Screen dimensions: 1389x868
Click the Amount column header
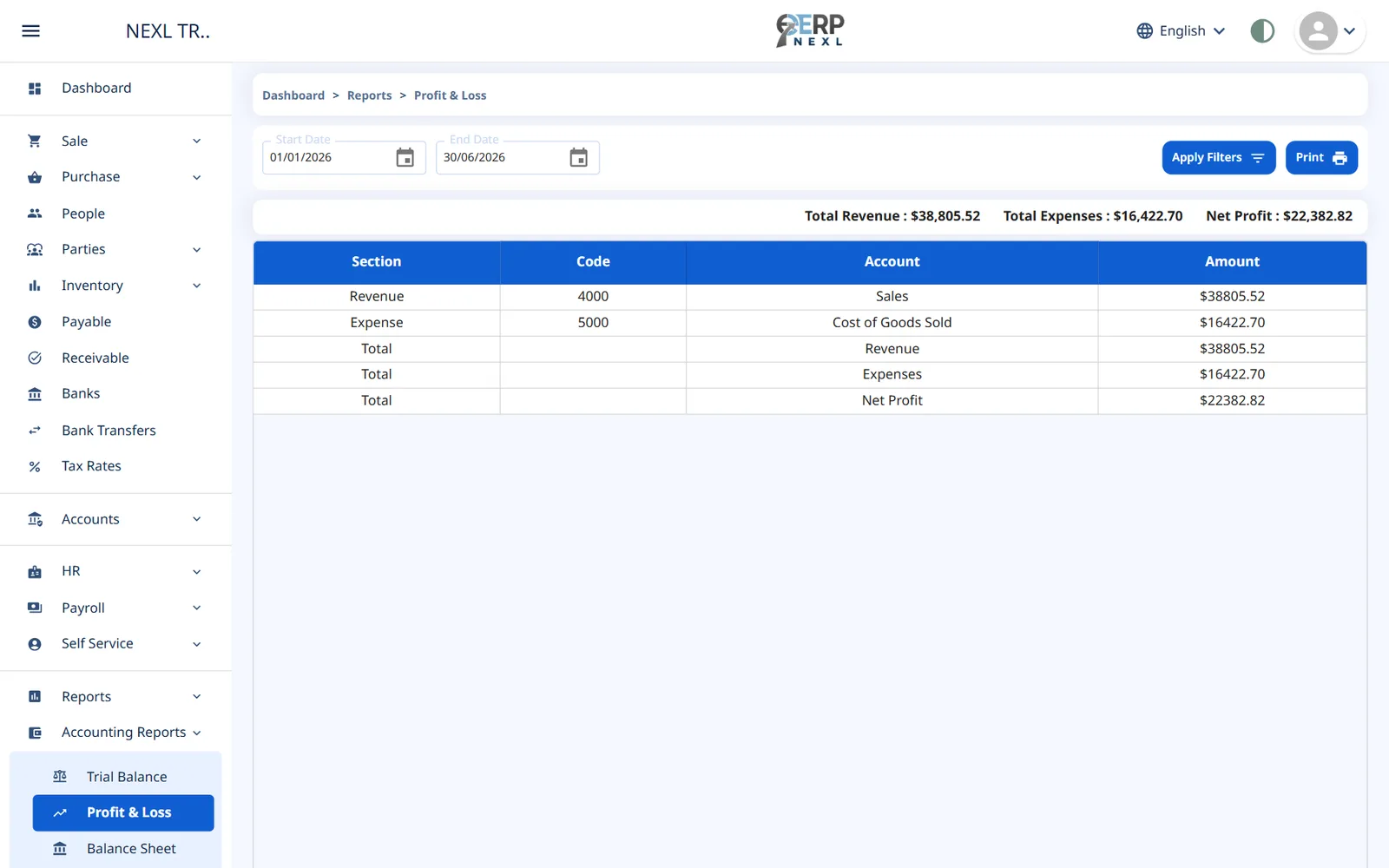pyautogui.click(x=1232, y=261)
